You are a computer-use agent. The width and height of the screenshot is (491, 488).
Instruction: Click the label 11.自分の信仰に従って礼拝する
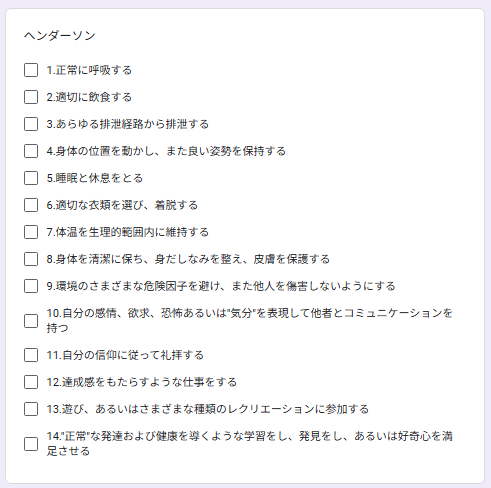pos(125,355)
